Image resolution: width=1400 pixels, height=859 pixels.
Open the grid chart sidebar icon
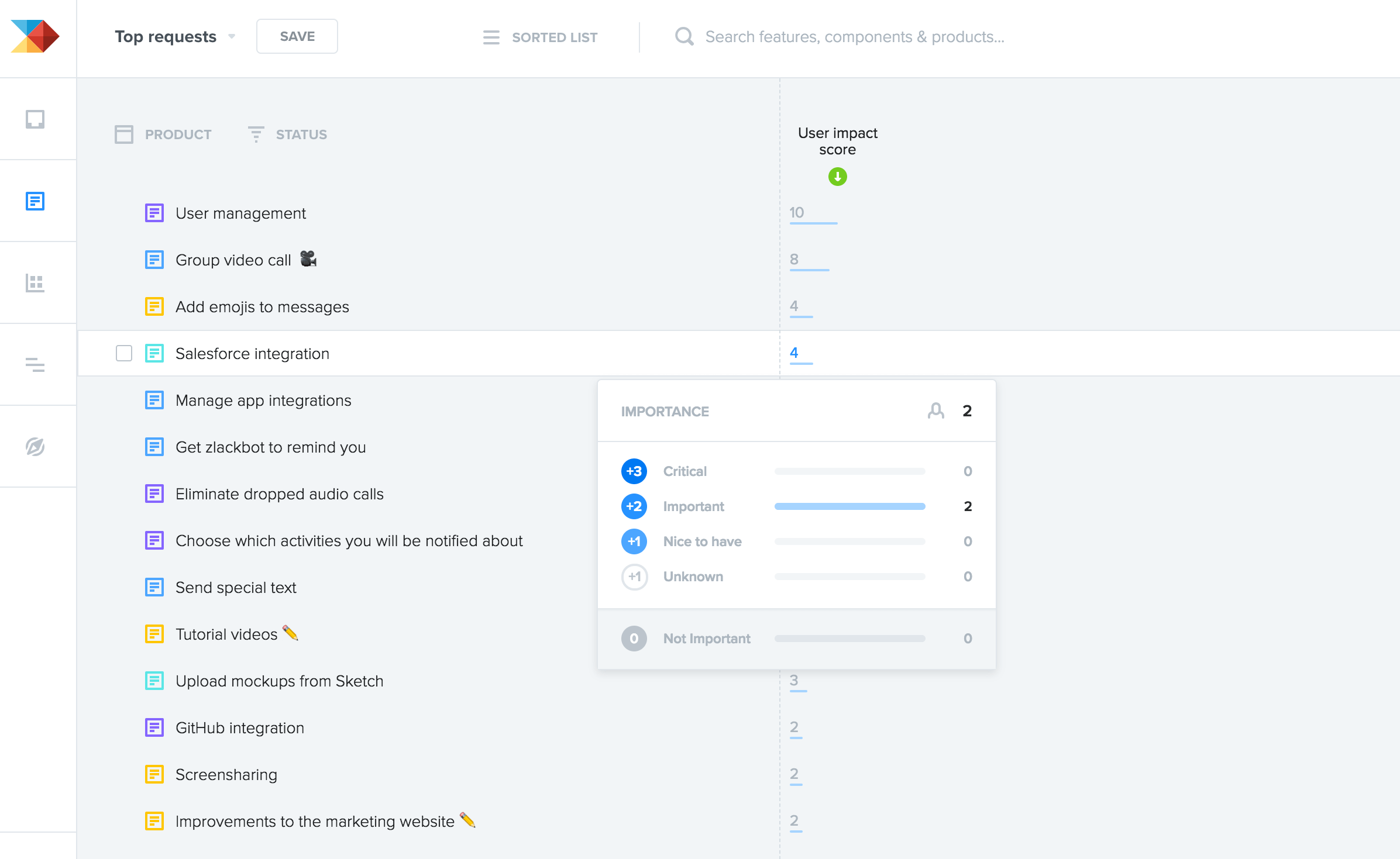coord(35,283)
